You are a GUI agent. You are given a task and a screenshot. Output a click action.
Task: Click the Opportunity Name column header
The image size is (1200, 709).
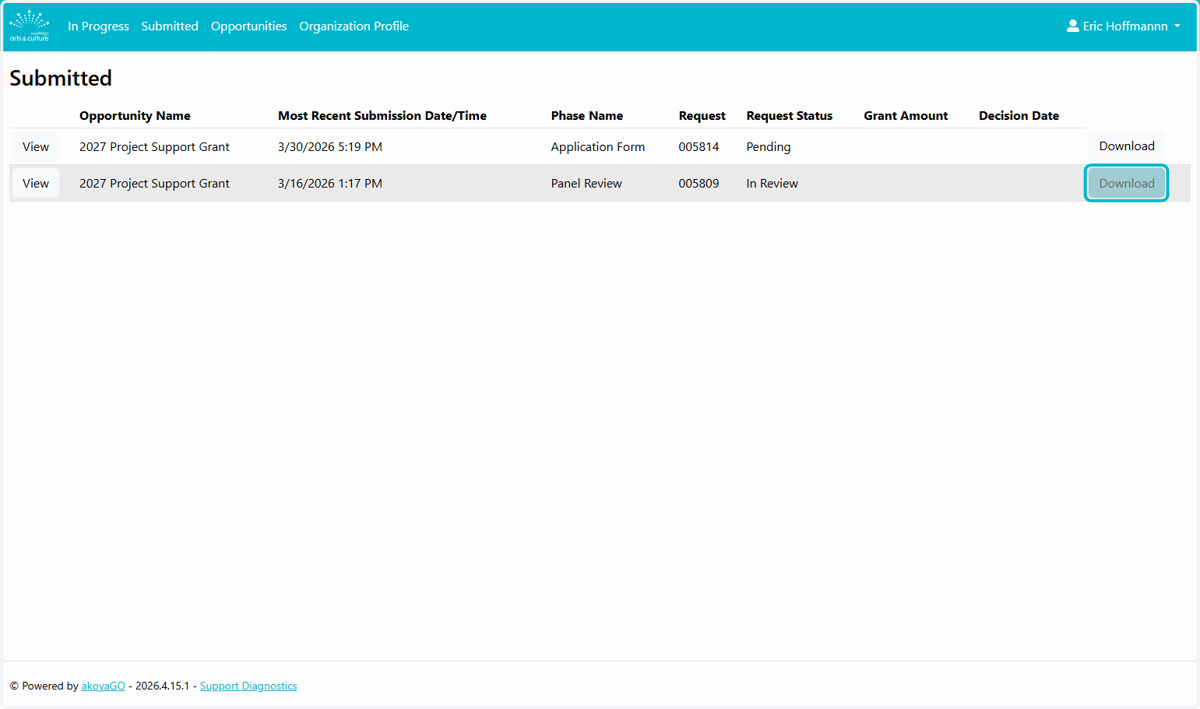[x=135, y=116]
